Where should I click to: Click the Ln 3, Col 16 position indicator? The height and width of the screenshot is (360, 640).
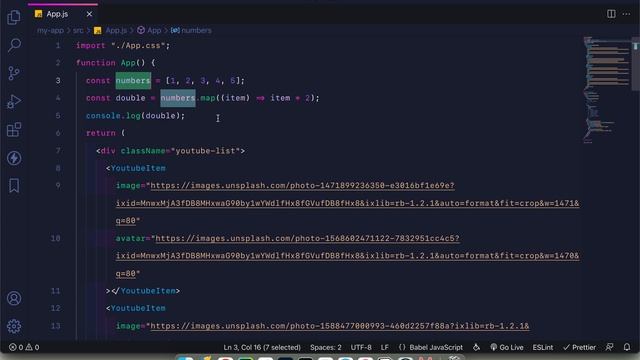tap(262, 347)
